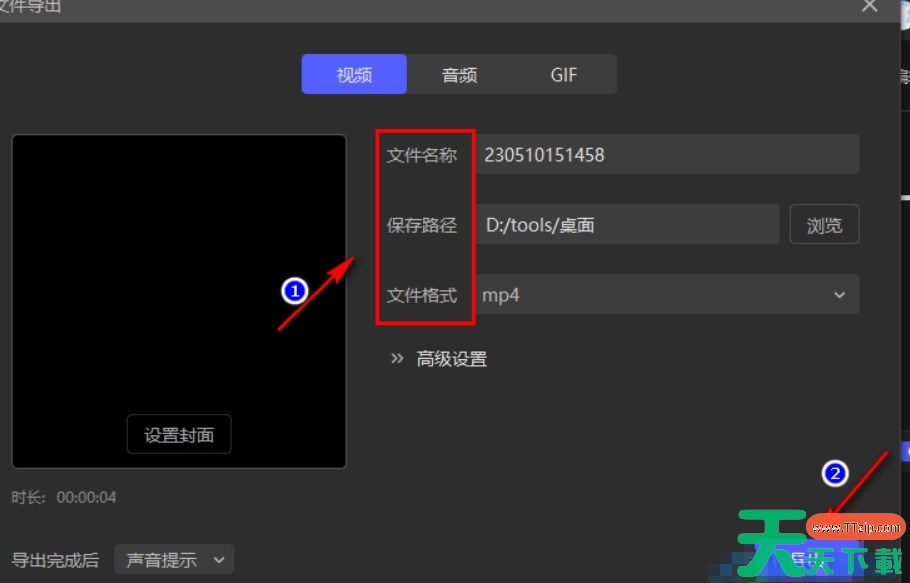Click the numbered circle 2 annotation marker
Image resolution: width=910 pixels, height=583 pixels.
[x=835, y=474]
